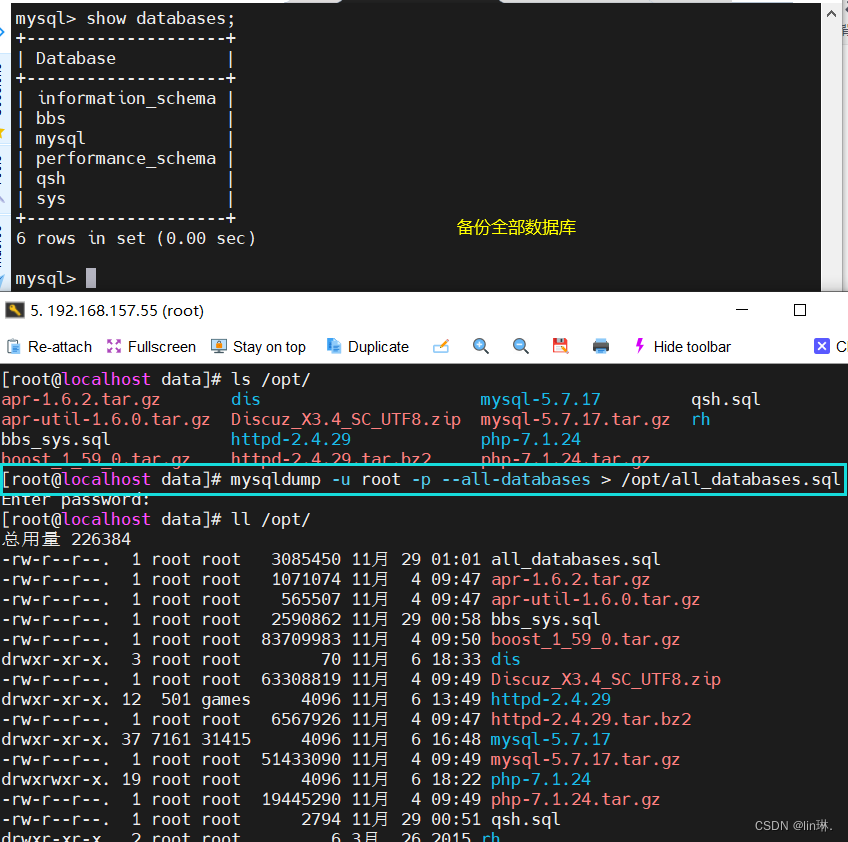Click '6 rows in set (0.00 sec)' line
Viewport: 848px width, 842px height.
pos(136,238)
